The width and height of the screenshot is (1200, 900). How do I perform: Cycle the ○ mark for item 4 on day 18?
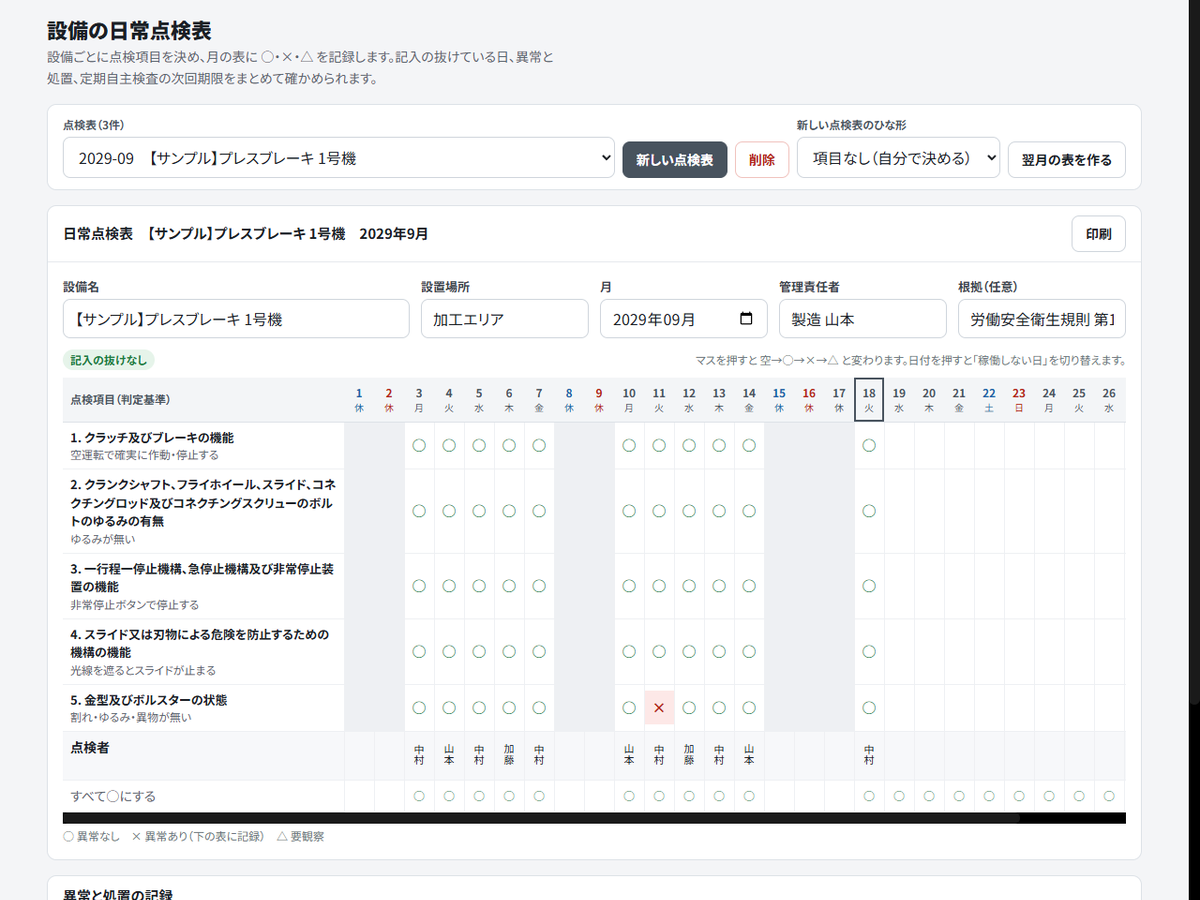click(x=869, y=651)
